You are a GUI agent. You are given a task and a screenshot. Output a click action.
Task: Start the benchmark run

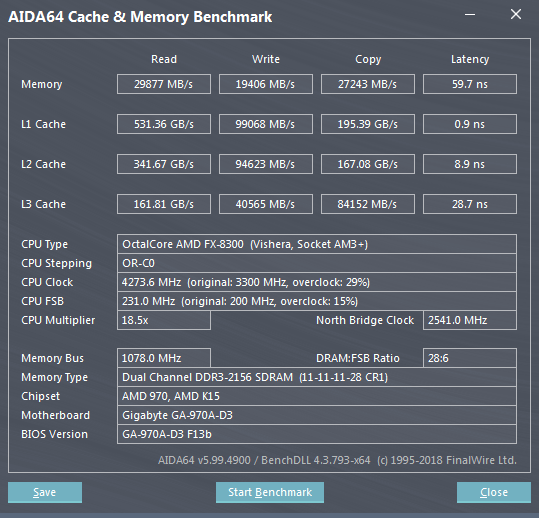(x=270, y=492)
